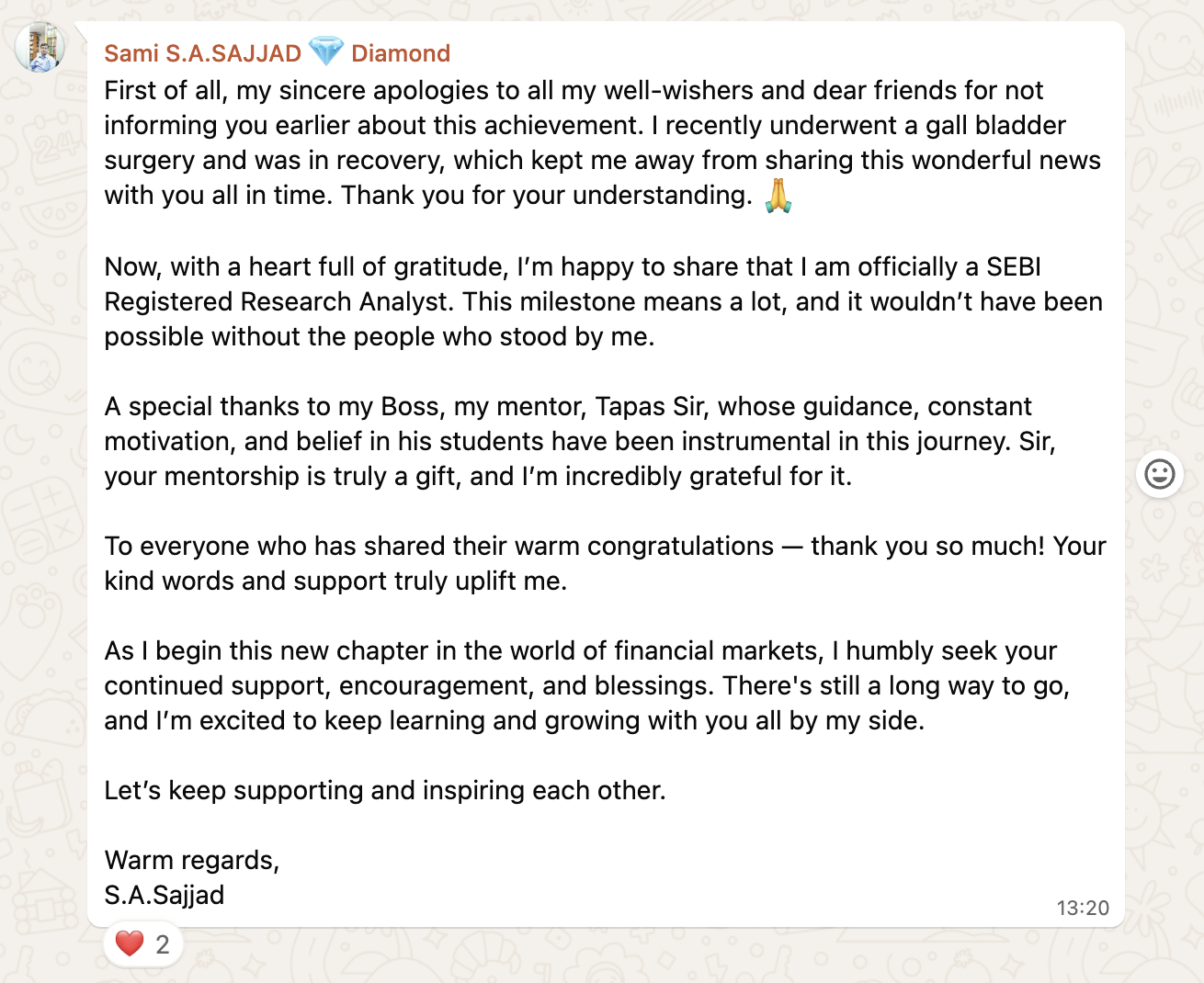Click the signature "S.A.Sajjad" at message end
Screen dimensions: 1204x983
point(165,895)
